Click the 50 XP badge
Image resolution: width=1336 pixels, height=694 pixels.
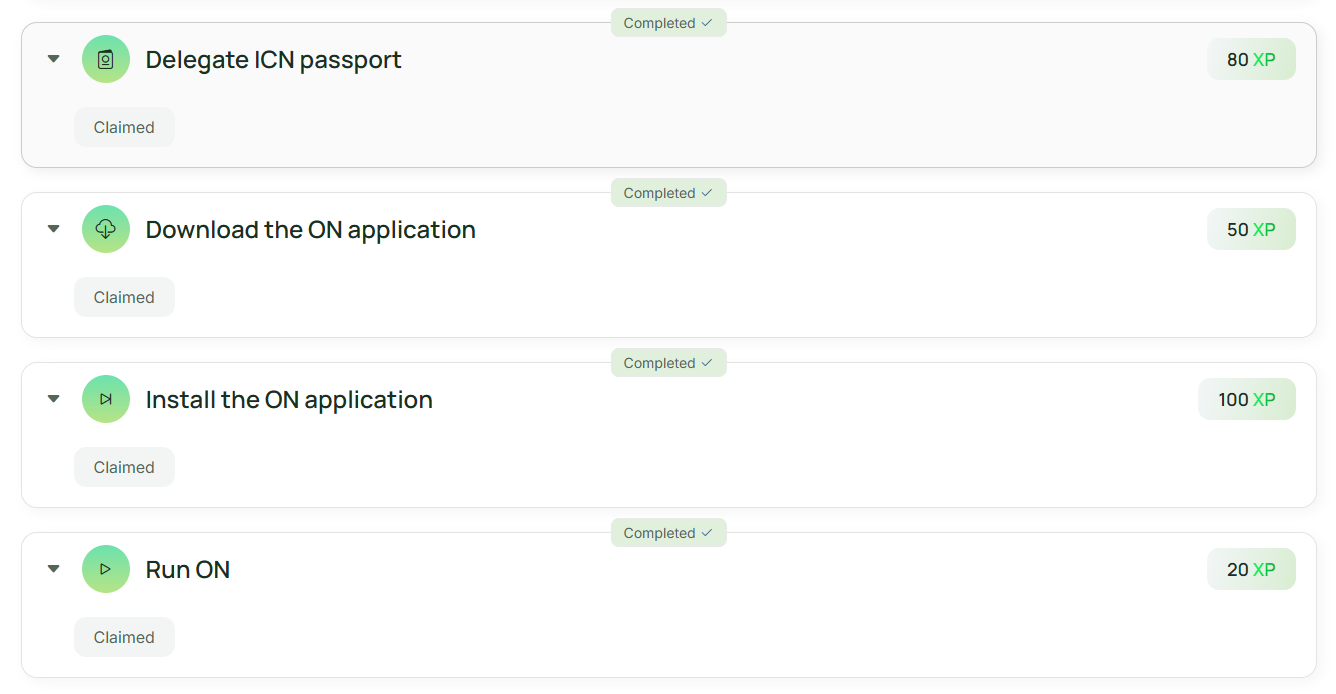(1251, 229)
